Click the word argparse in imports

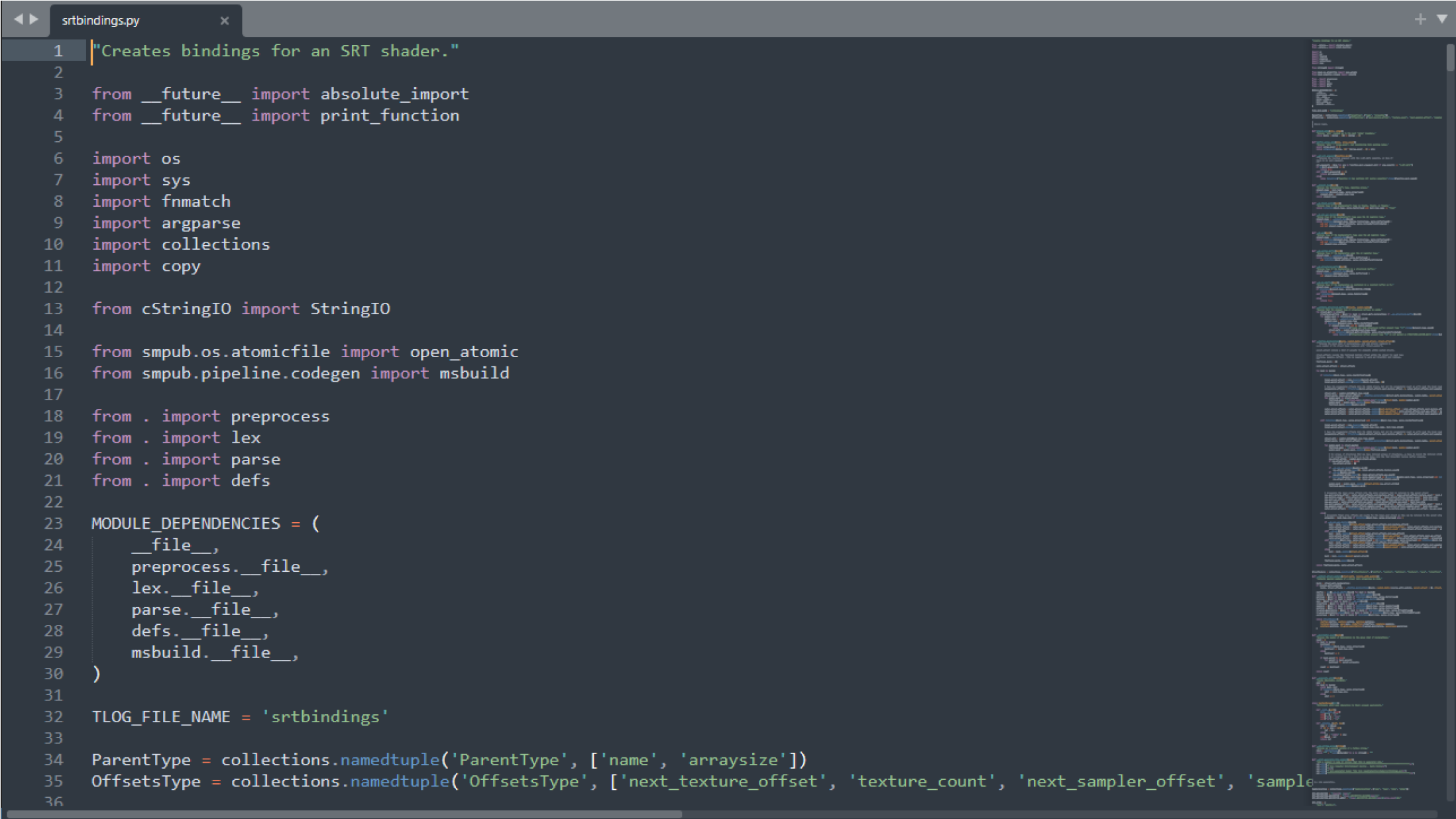click(201, 223)
